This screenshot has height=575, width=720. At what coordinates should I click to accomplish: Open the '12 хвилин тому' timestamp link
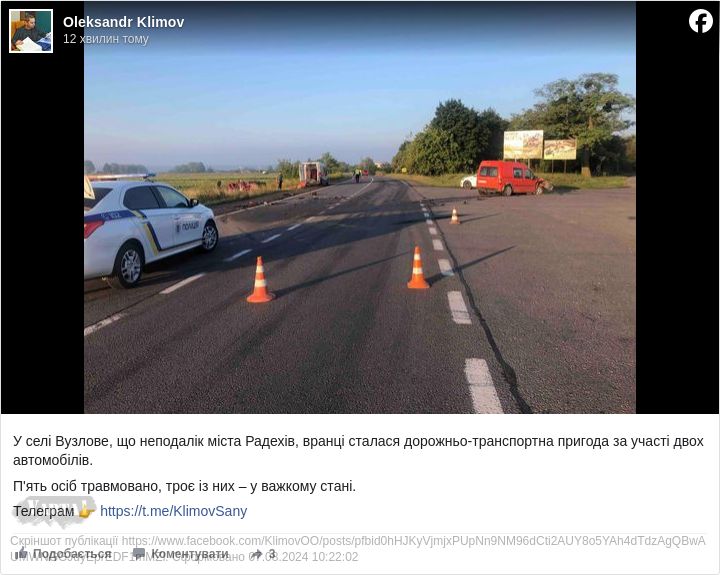[106, 39]
